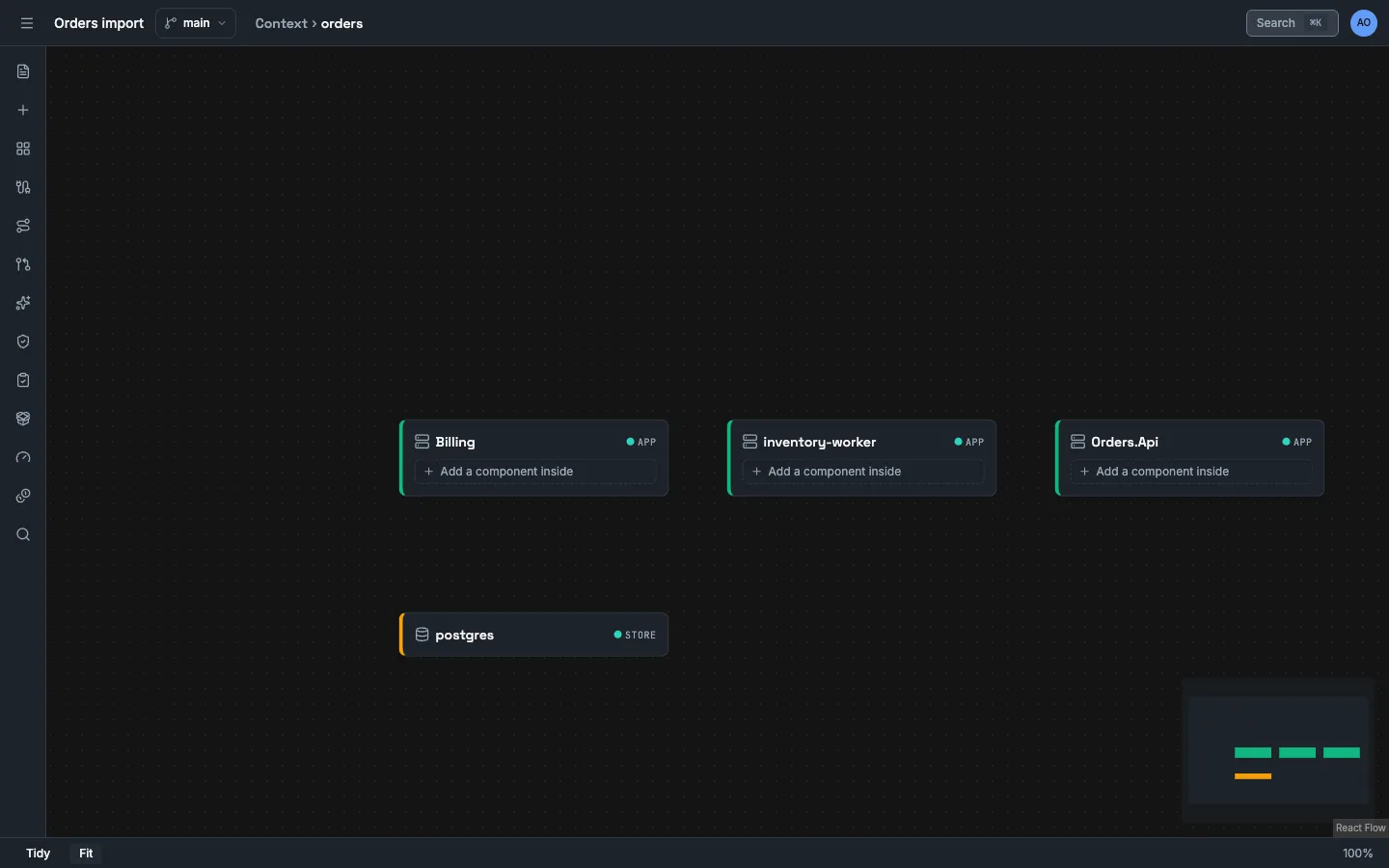
Task: Click the database icon on postgres node
Action: pos(422,635)
